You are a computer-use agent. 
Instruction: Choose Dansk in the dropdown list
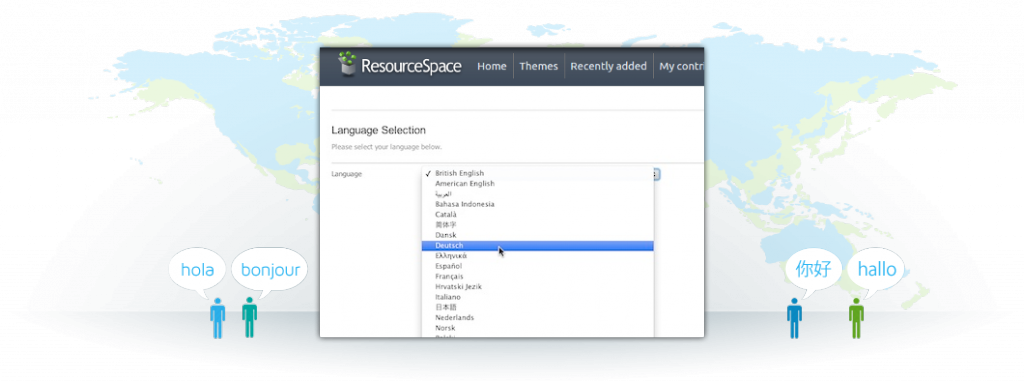537,235
